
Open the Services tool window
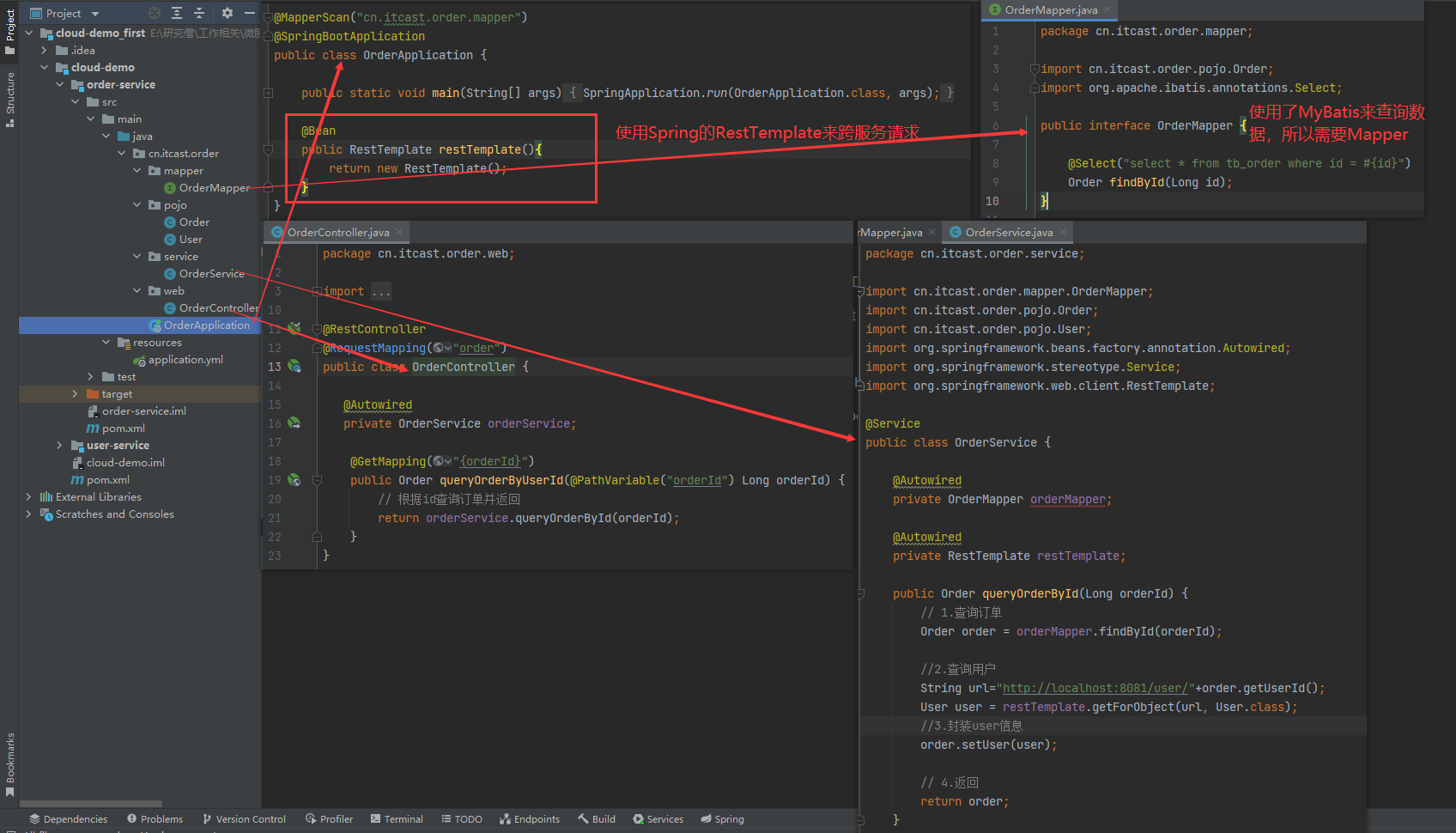click(x=658, y=819)
